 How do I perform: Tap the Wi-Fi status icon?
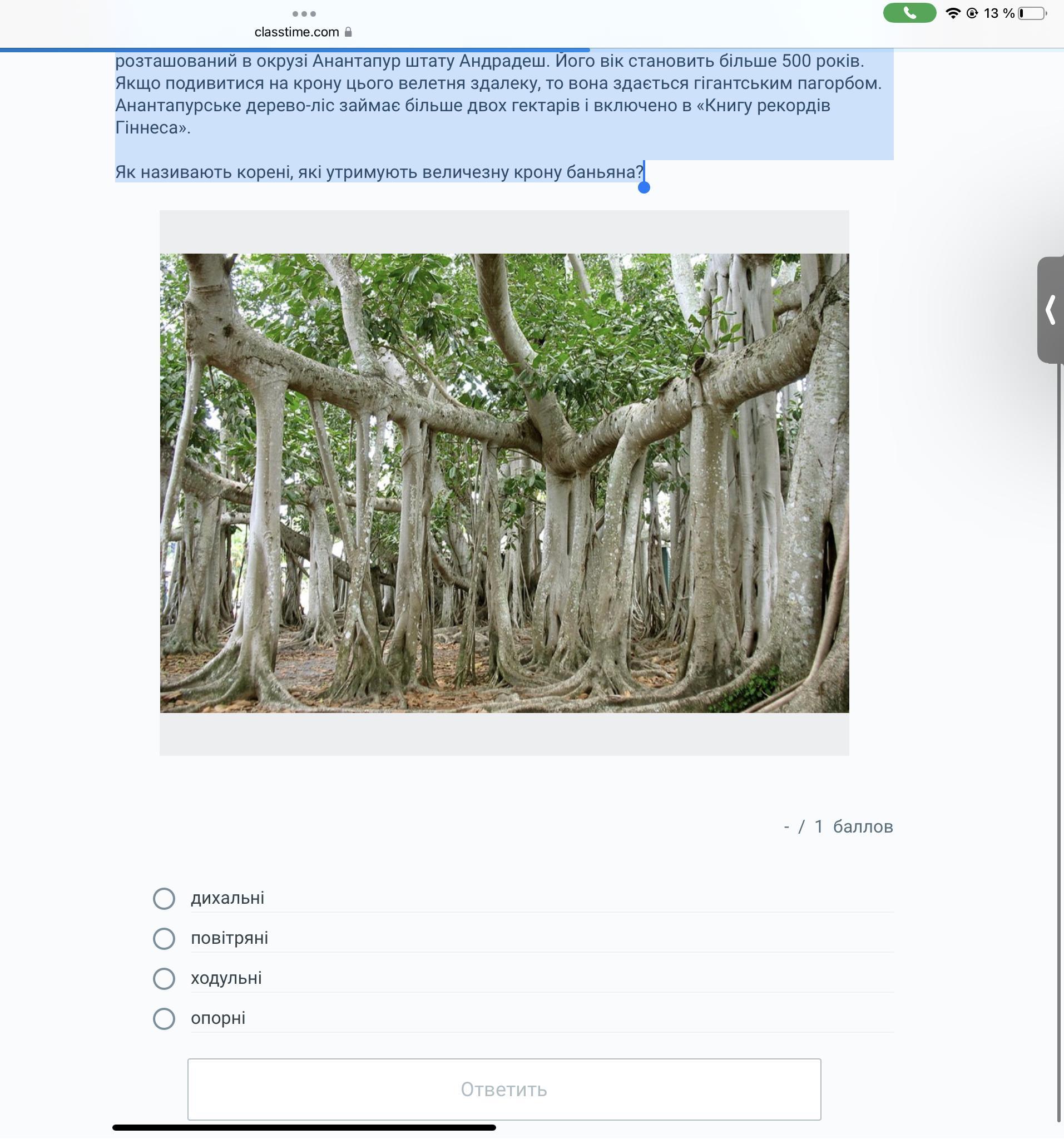click(953, 13)
